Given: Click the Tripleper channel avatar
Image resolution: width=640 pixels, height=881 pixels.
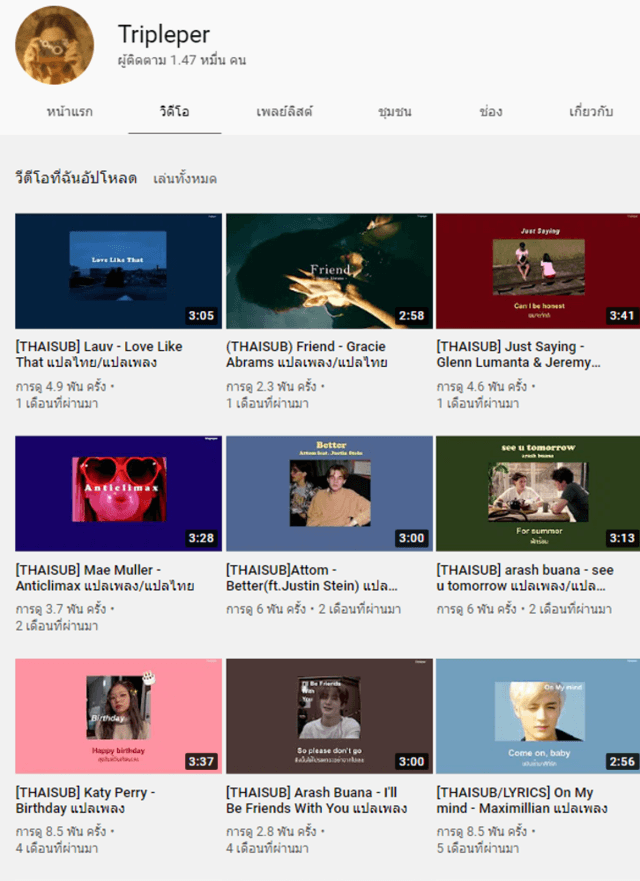Looking at the screenshot, I should tap(55, 46).
